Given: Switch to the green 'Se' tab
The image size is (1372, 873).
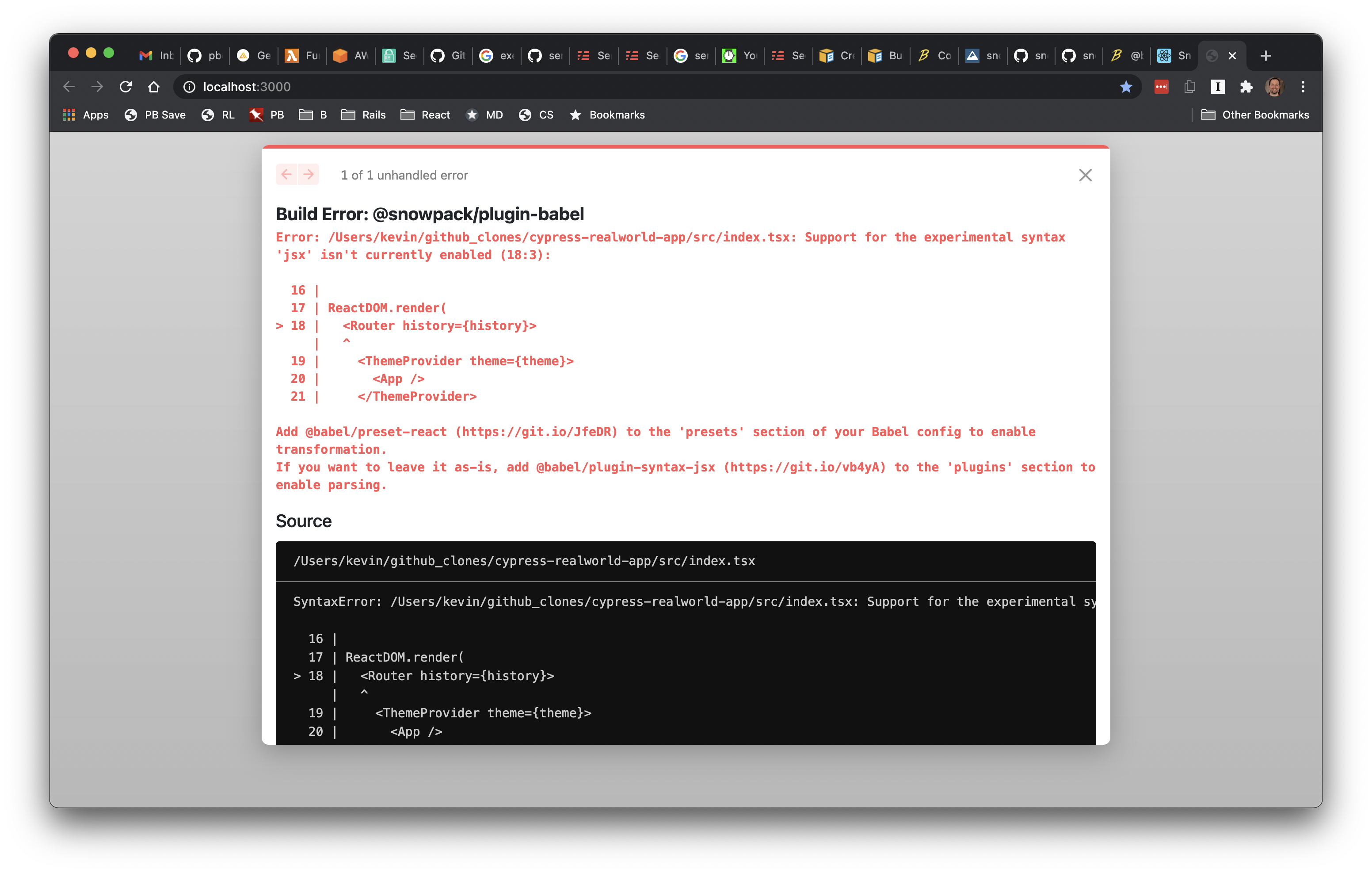Looking at the screenshot, I should (x=399, y=55).
